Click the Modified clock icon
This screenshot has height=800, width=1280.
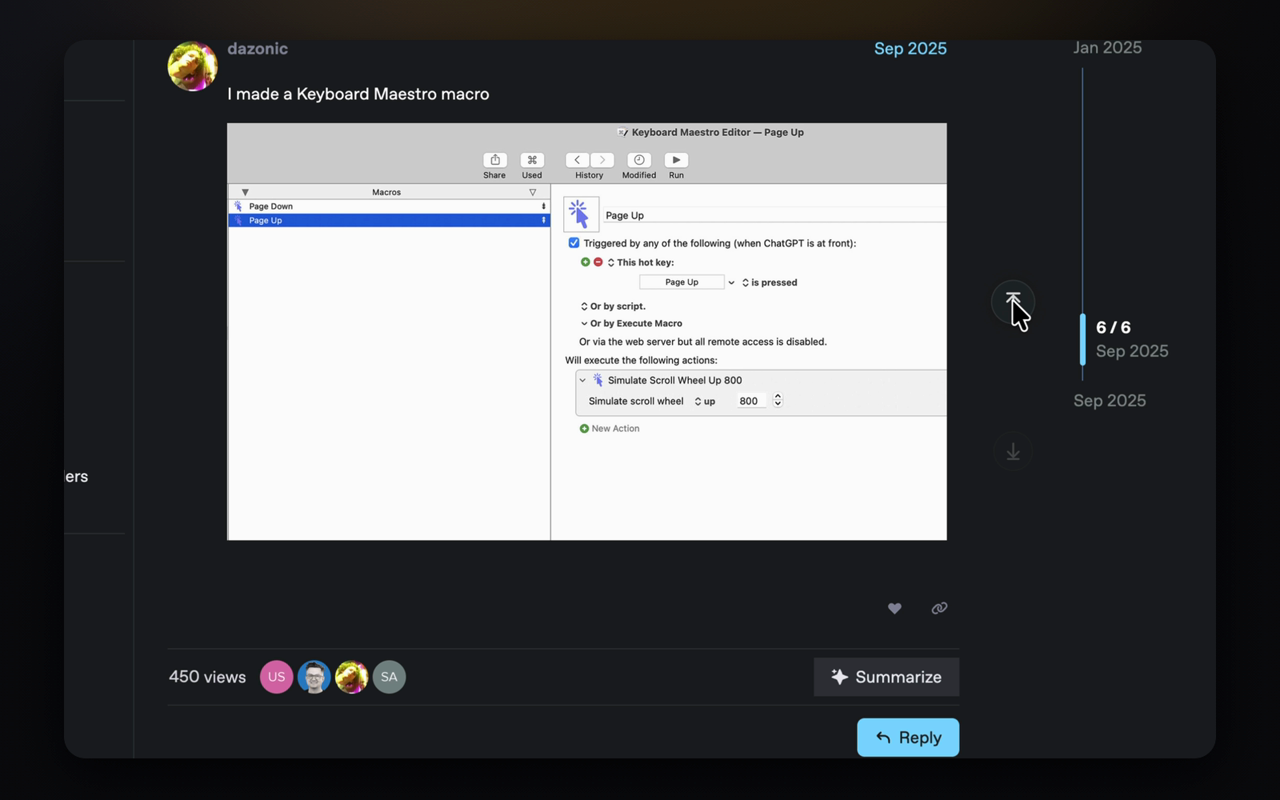pyautogui.click(x=639, y=160)
